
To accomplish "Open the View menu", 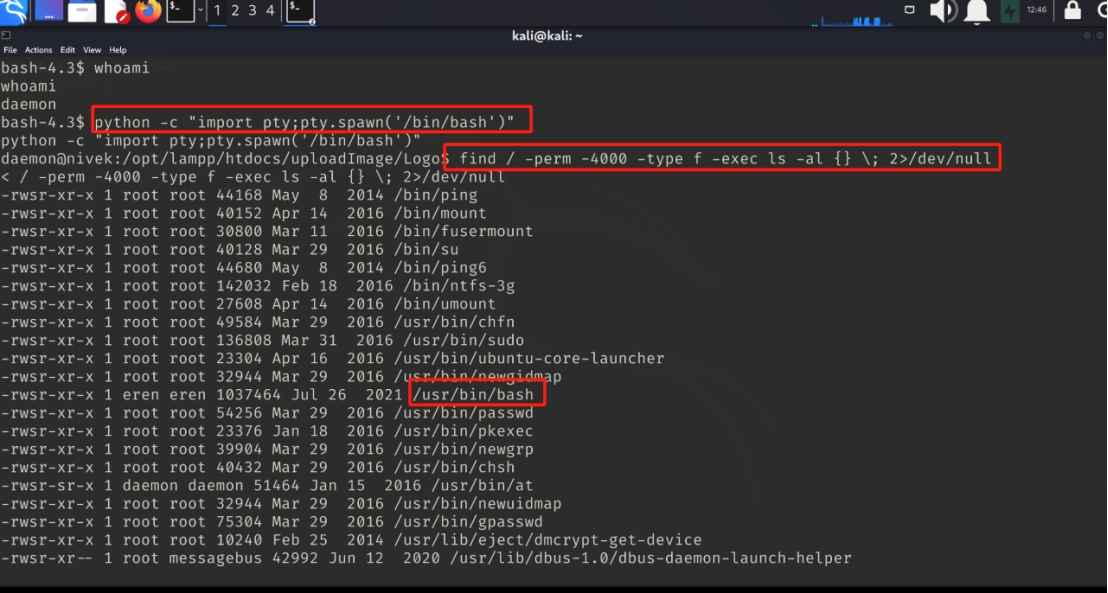I will click(x=92, y=50).
